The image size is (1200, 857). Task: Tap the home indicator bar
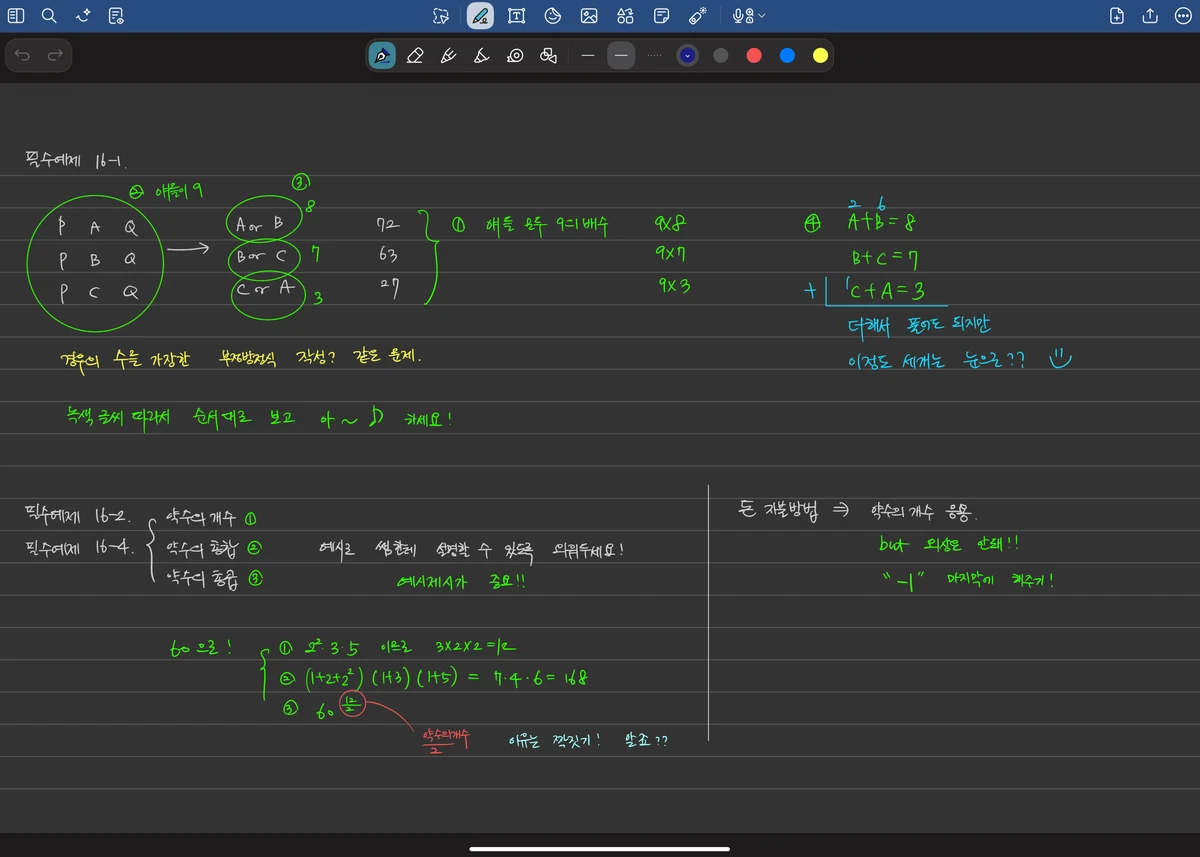coord(600,850)
